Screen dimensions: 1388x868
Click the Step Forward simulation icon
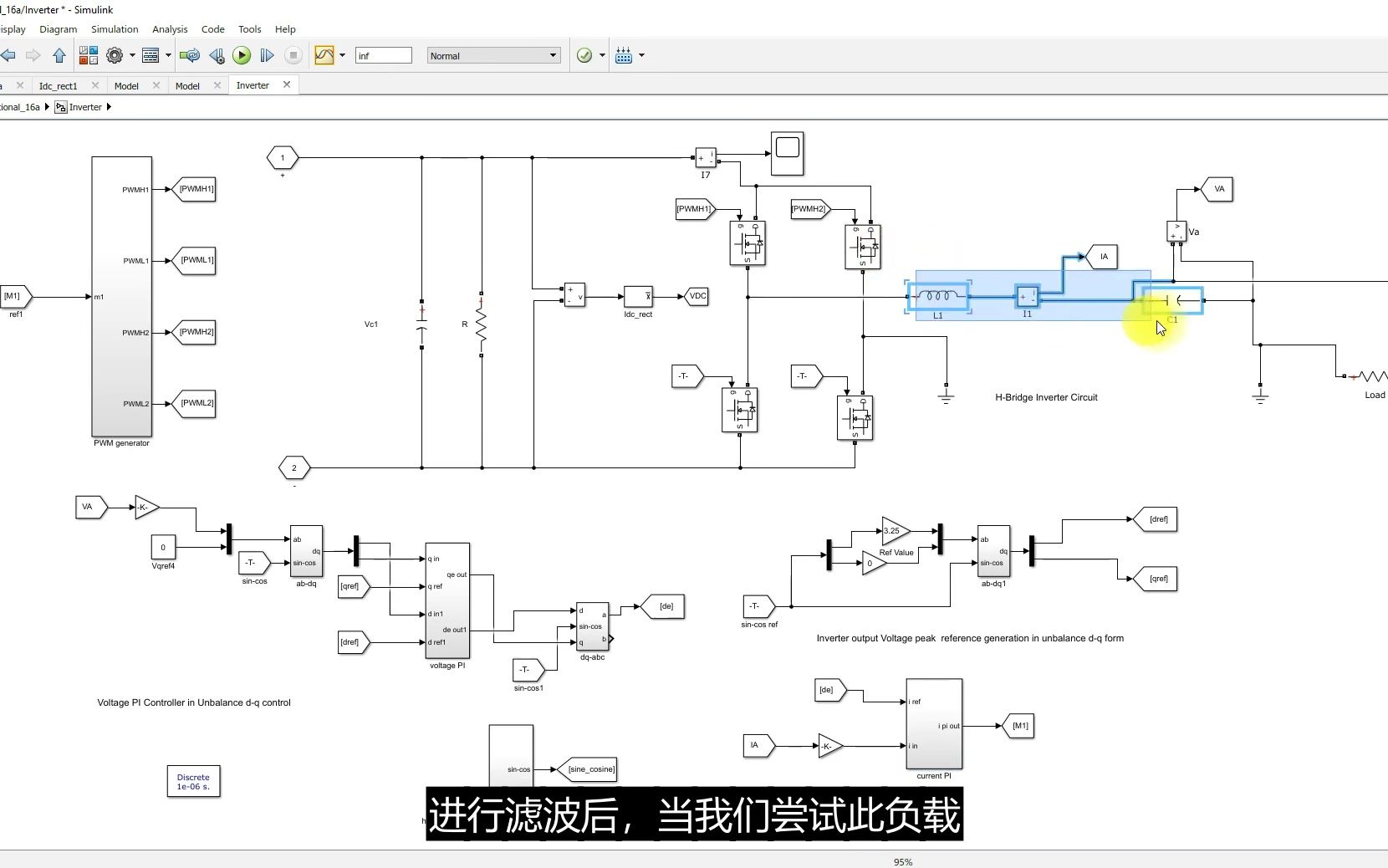pyautogui.click(x=267, y=55)
